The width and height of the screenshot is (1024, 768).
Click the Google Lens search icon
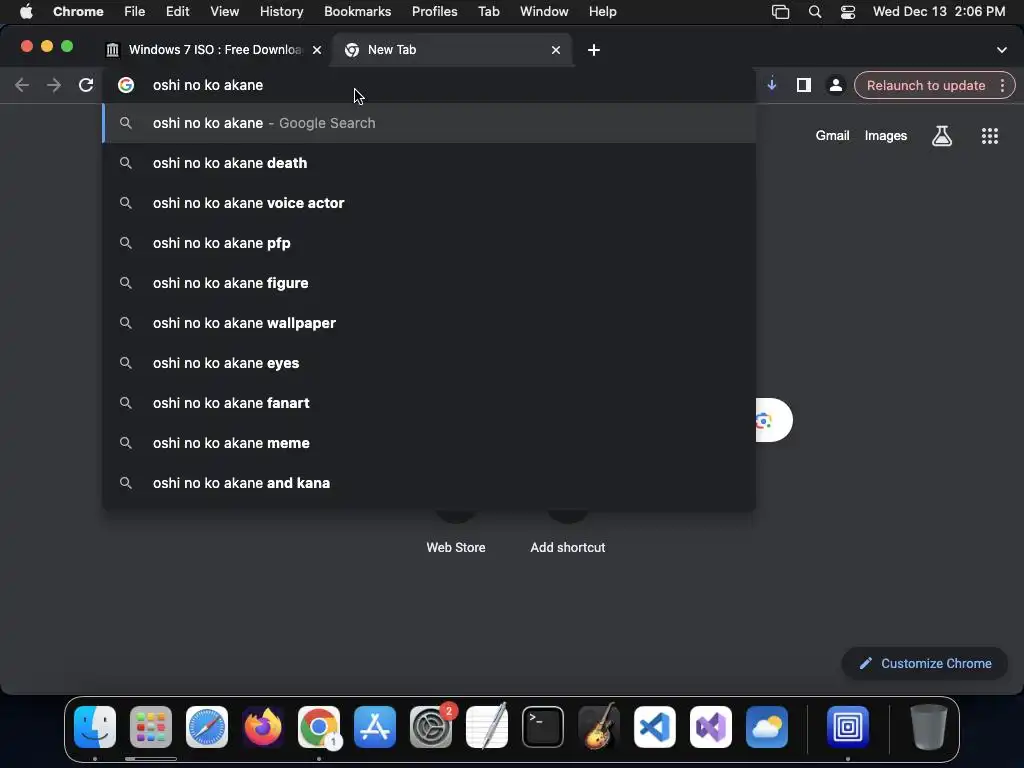[x=764, y=420]
